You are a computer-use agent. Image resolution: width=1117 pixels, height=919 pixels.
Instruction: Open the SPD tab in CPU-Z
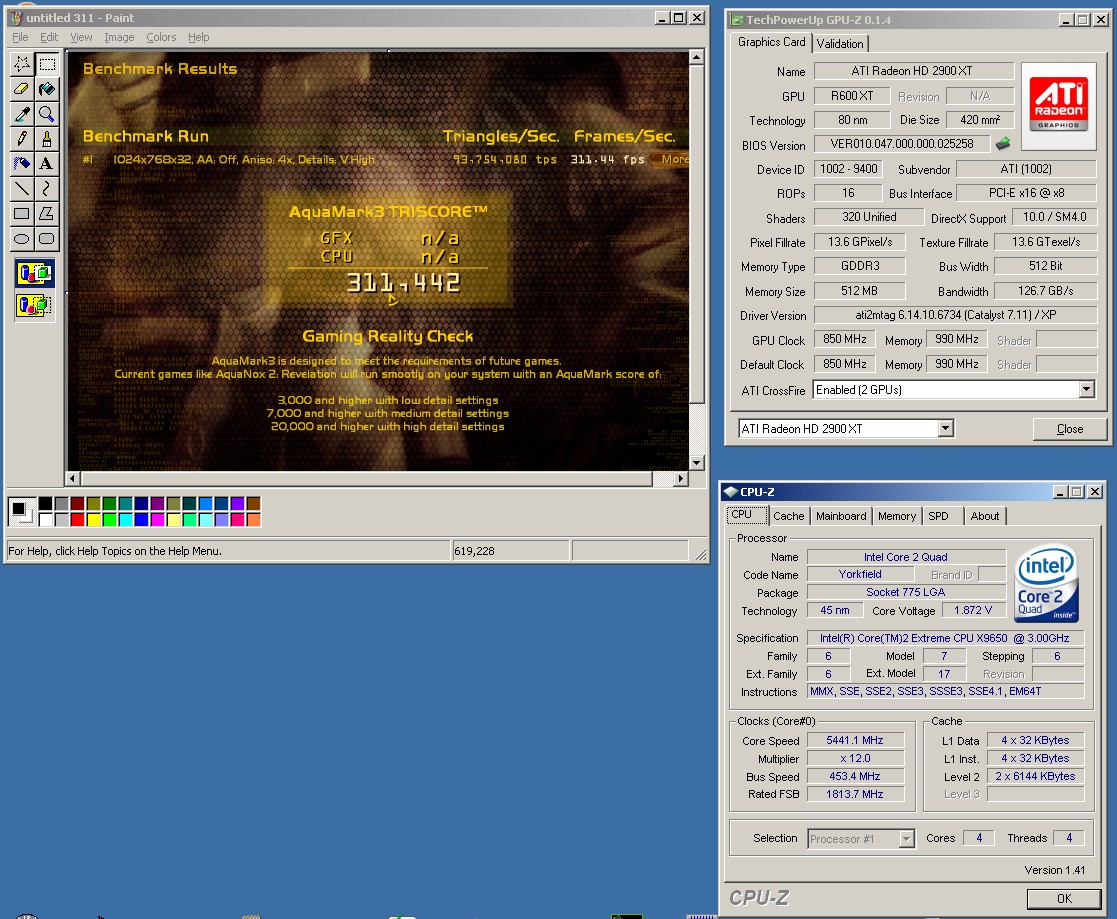938,516
